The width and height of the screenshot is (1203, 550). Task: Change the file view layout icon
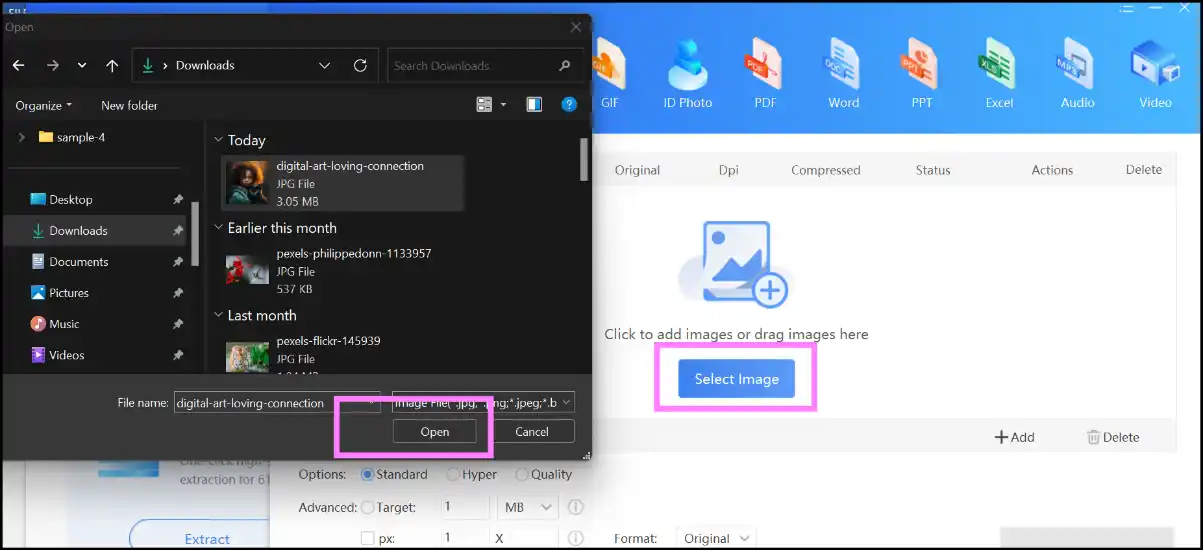[x=485, y=104]
